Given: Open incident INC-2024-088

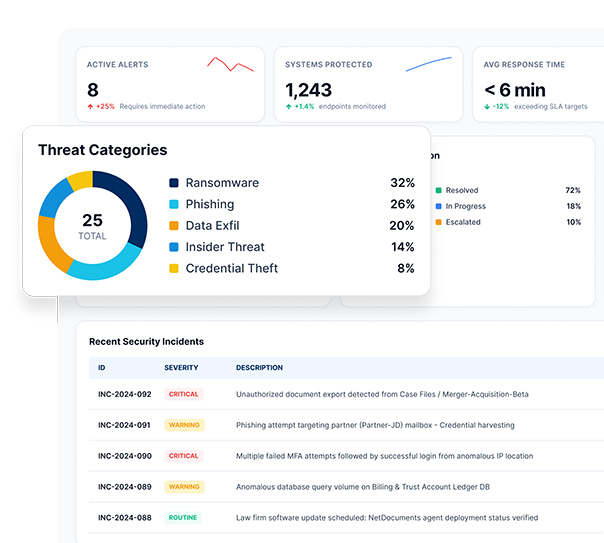Looking at the screenshot, I should (x=125, y=518).
